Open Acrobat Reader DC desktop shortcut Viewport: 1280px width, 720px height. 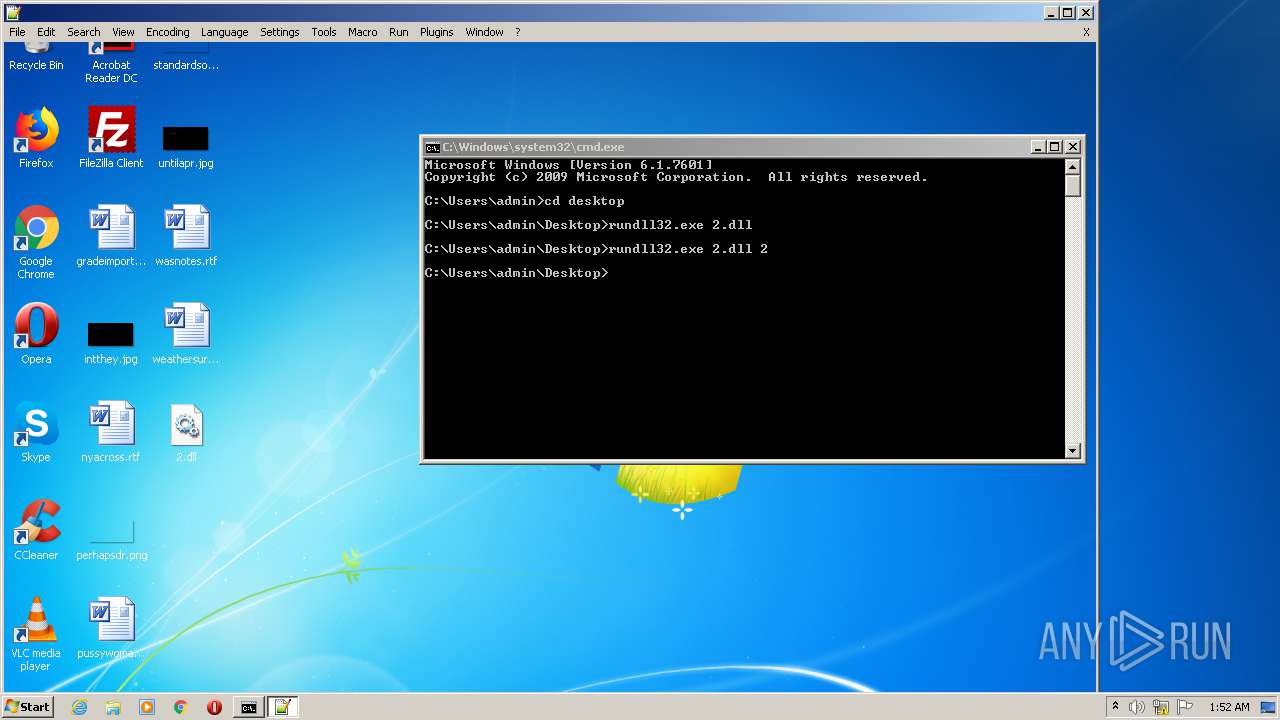(x=111, y=62)
